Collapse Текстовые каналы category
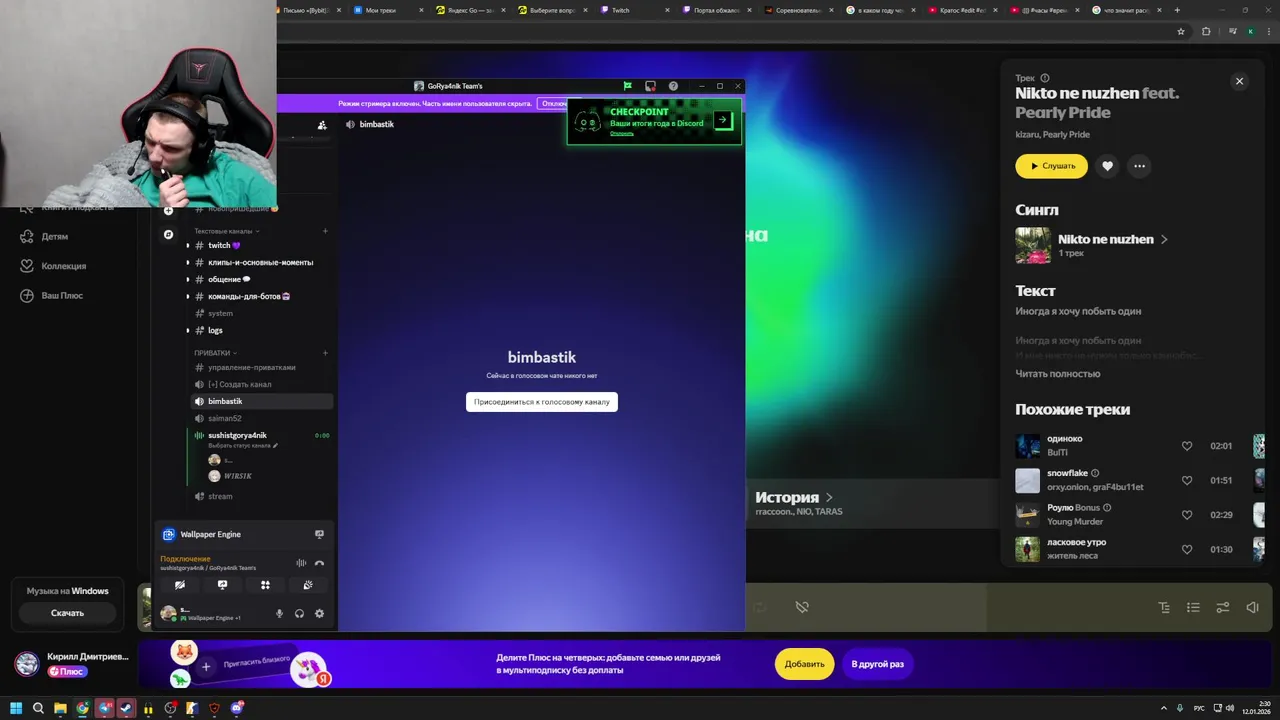This screenshot has height=720, width=1280. click(226, 231)
